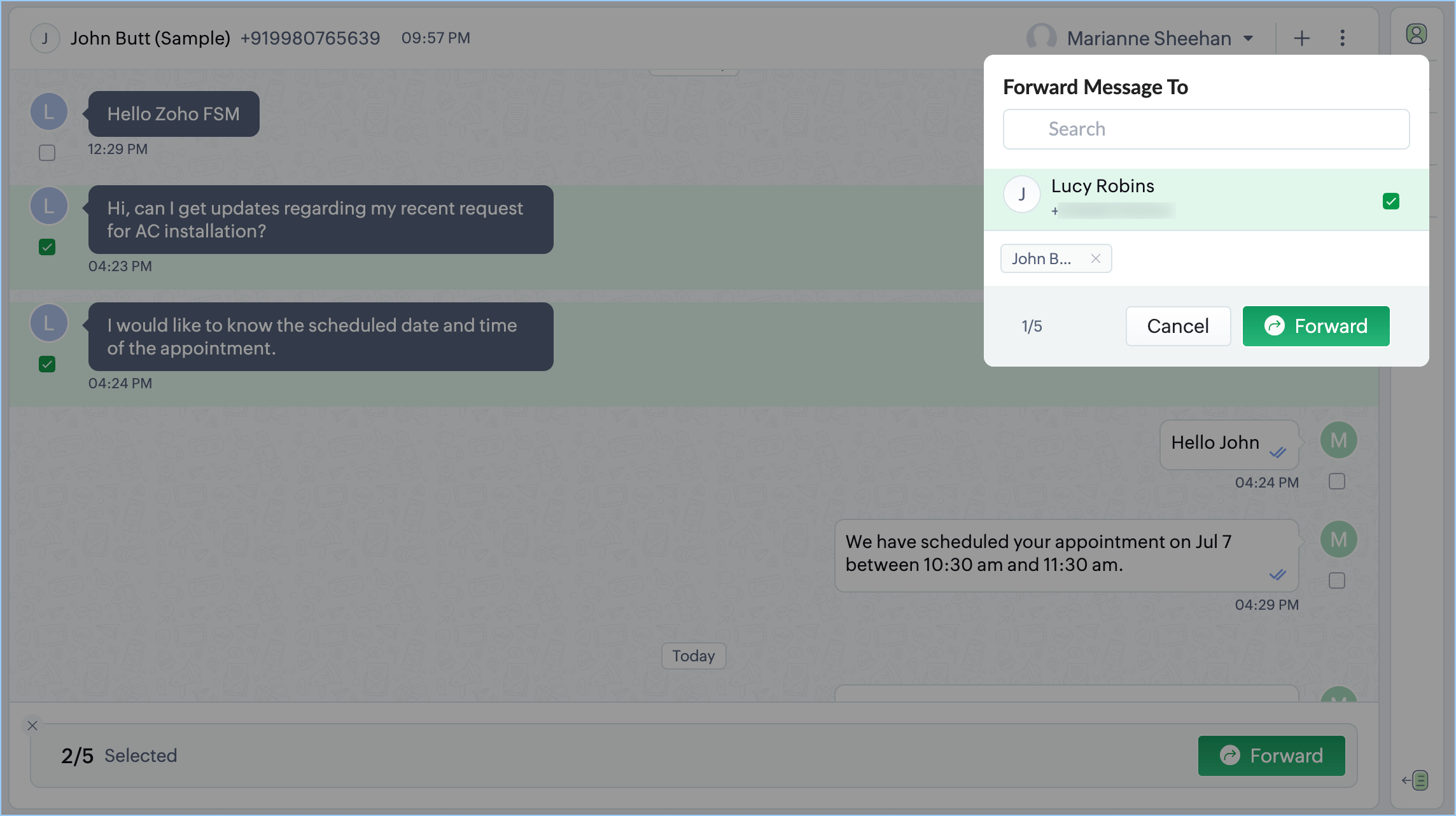The height and width of the screenshot is (816, 1456).
Task: Uncheck the AC installation message checkbox
Action: 47,247
